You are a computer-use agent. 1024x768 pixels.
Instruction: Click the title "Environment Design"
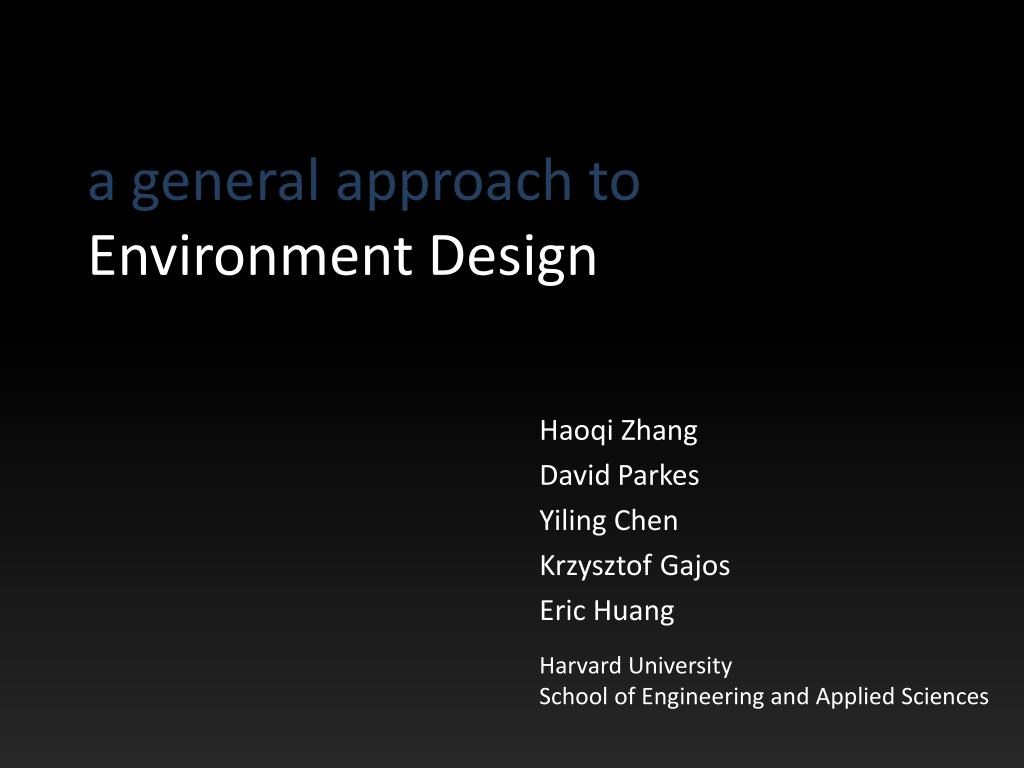pyautogui.click(x=343, y=257)
